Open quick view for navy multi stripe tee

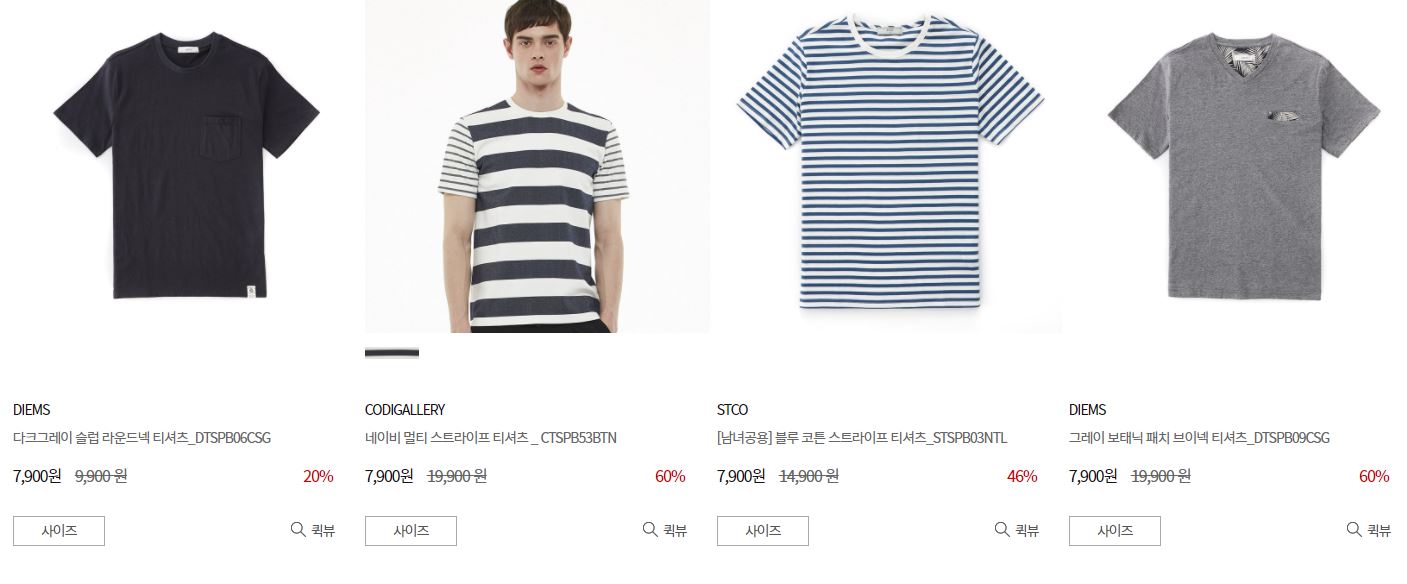[665, 530]
